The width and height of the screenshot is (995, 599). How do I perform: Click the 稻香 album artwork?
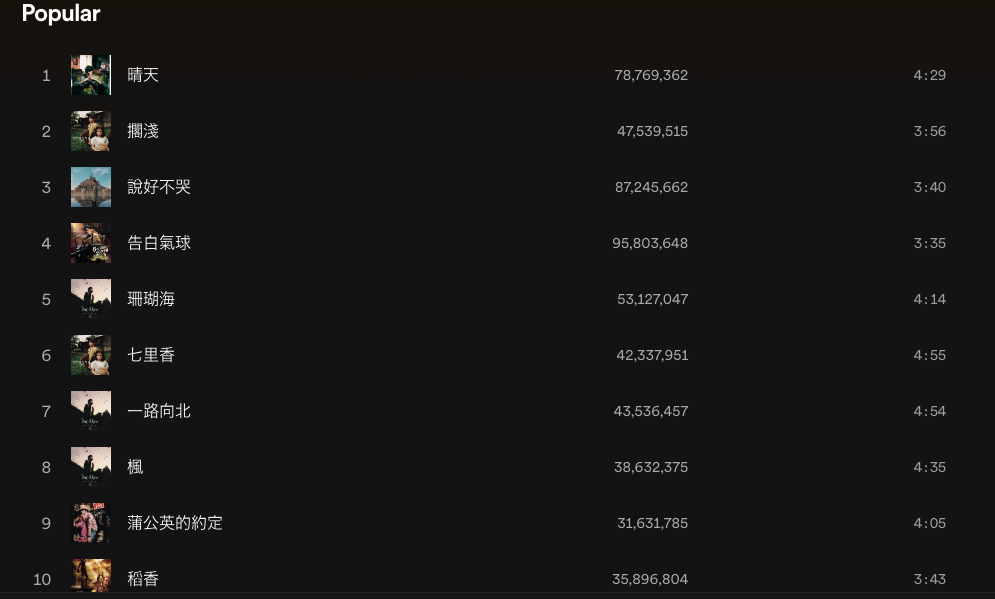pyautogui.click(x=91, y=576)
